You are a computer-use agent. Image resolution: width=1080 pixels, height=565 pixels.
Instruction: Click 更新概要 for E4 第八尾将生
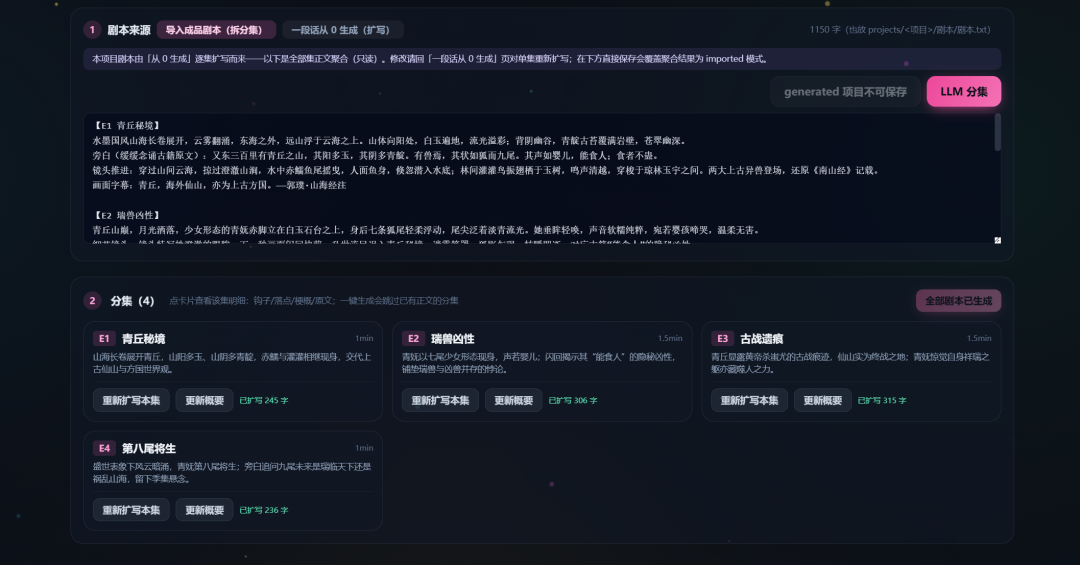click(205, 510)
